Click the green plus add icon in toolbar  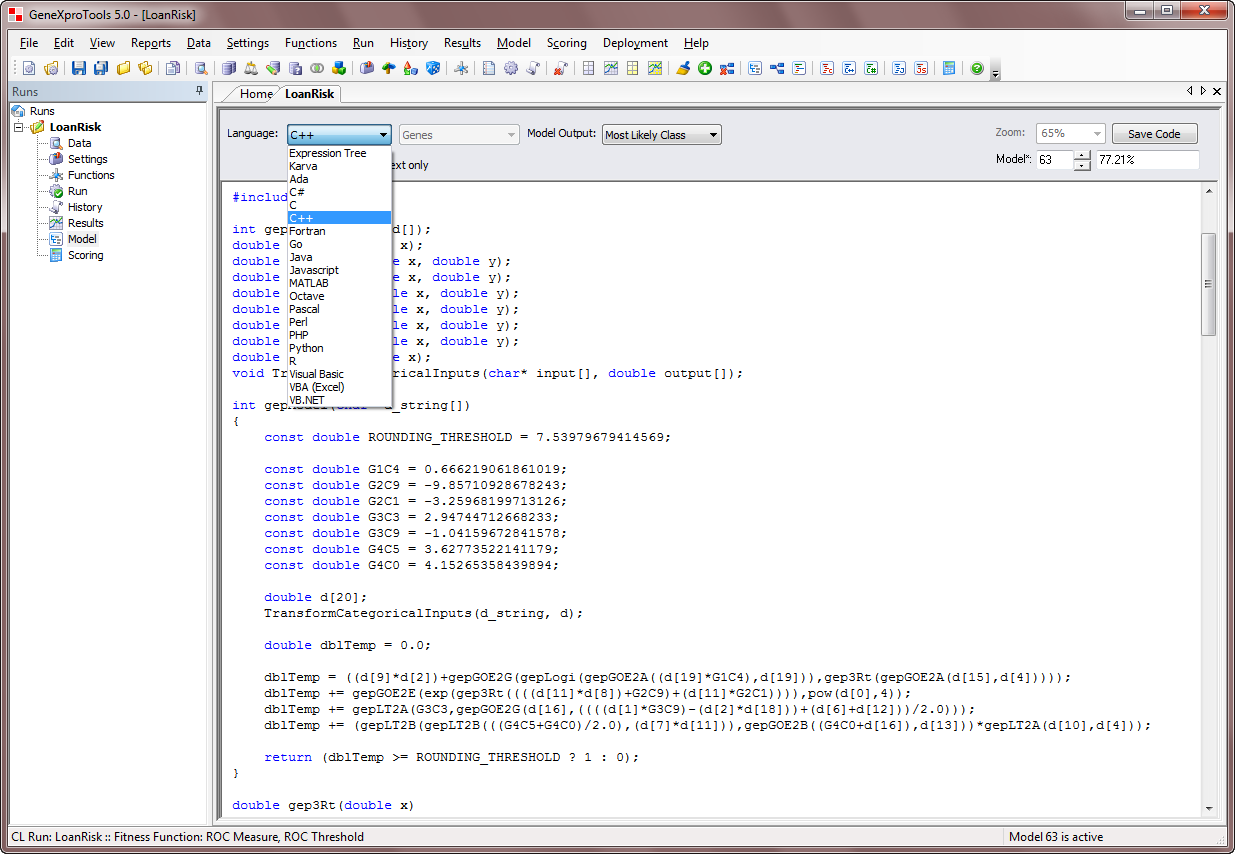point(705,69)
